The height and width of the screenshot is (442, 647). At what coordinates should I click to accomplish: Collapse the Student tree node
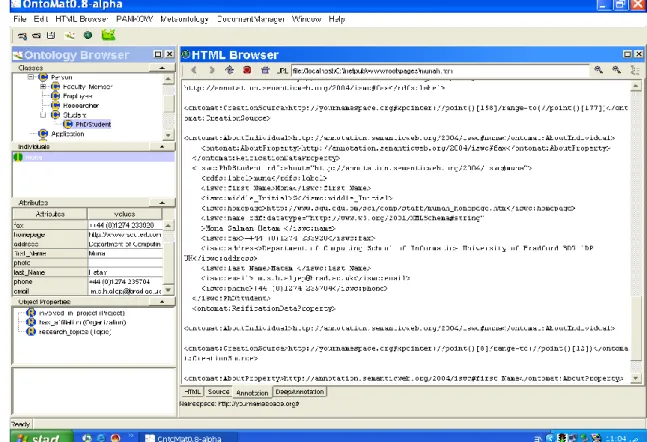pos(43,115)
